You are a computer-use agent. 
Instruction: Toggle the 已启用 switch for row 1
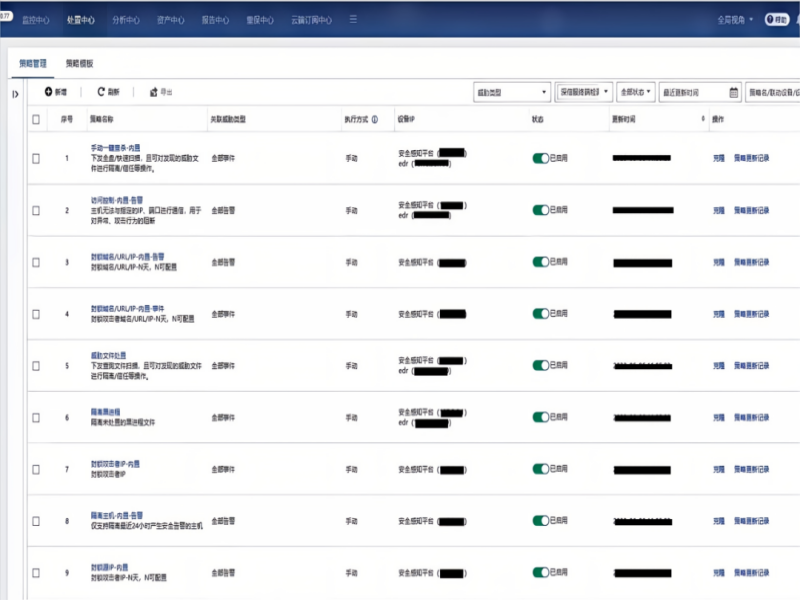point(541,158)
